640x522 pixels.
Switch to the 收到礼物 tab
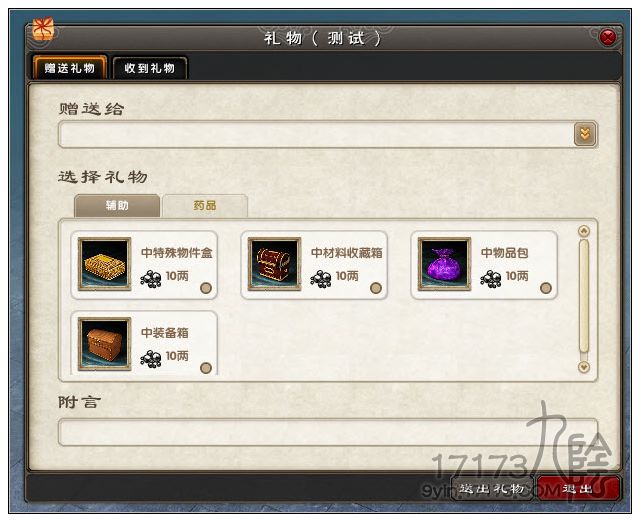pyautogui.click(x=150, y=68)
